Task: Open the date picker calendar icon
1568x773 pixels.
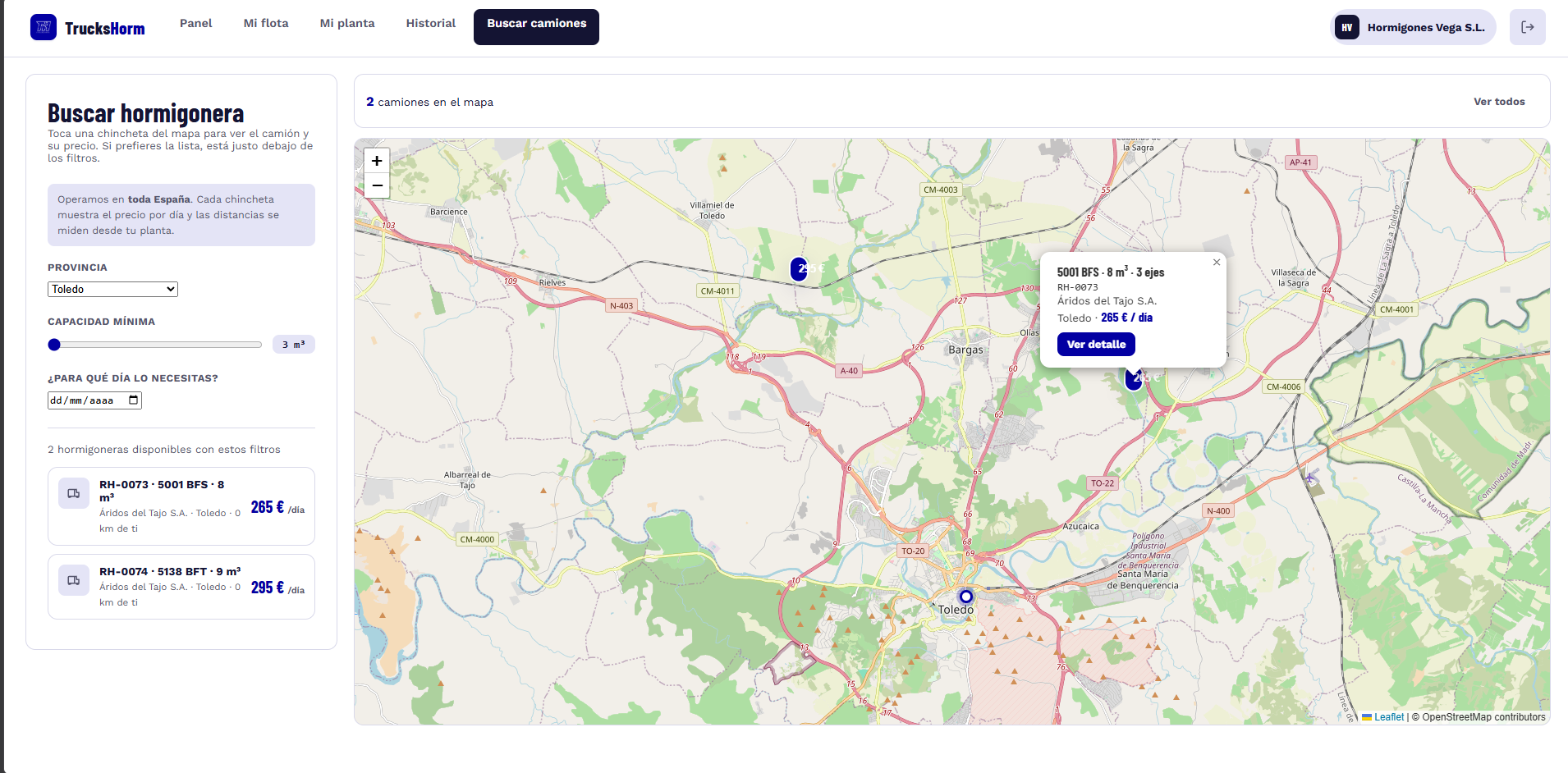Action: (x=133, y=400)
